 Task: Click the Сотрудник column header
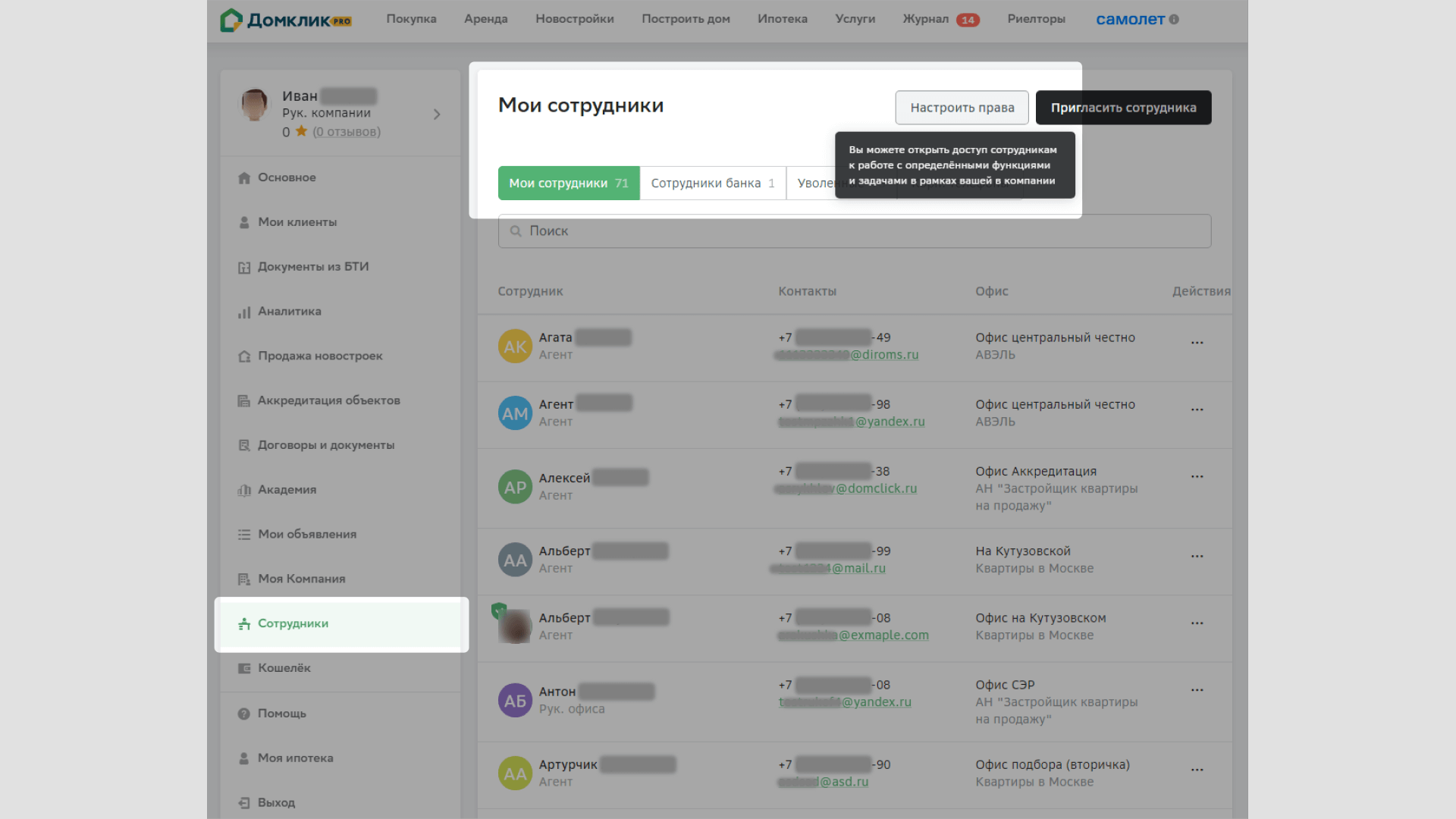[530, 291]
